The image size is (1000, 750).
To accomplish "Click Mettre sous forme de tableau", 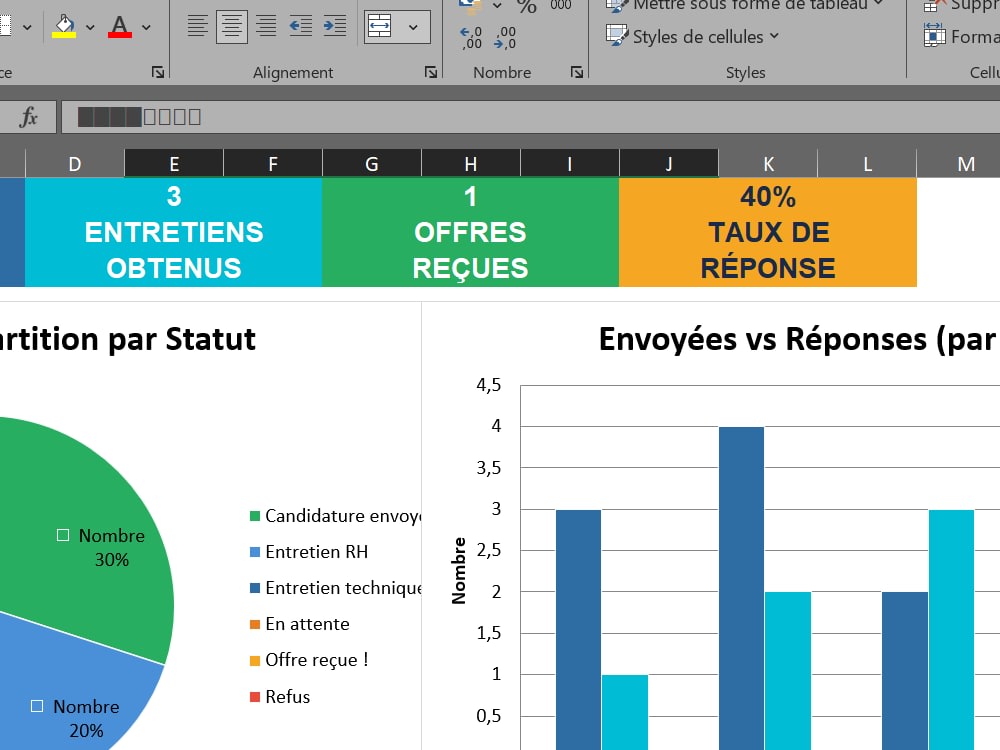I will coord(744,6).
